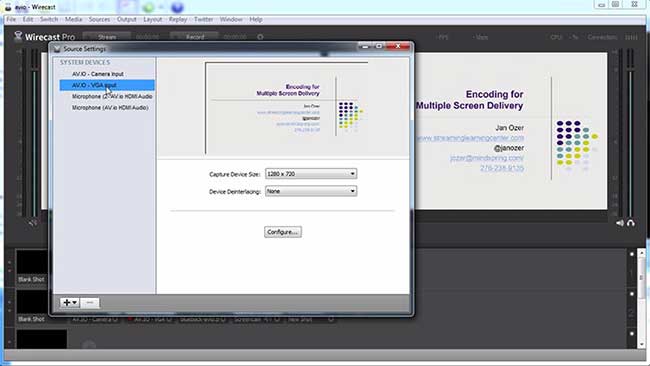The width and height of the screenshot is (650, 366).
Task: Select AV.IO - Camera Input device
Action: click(x=98, y=74)
